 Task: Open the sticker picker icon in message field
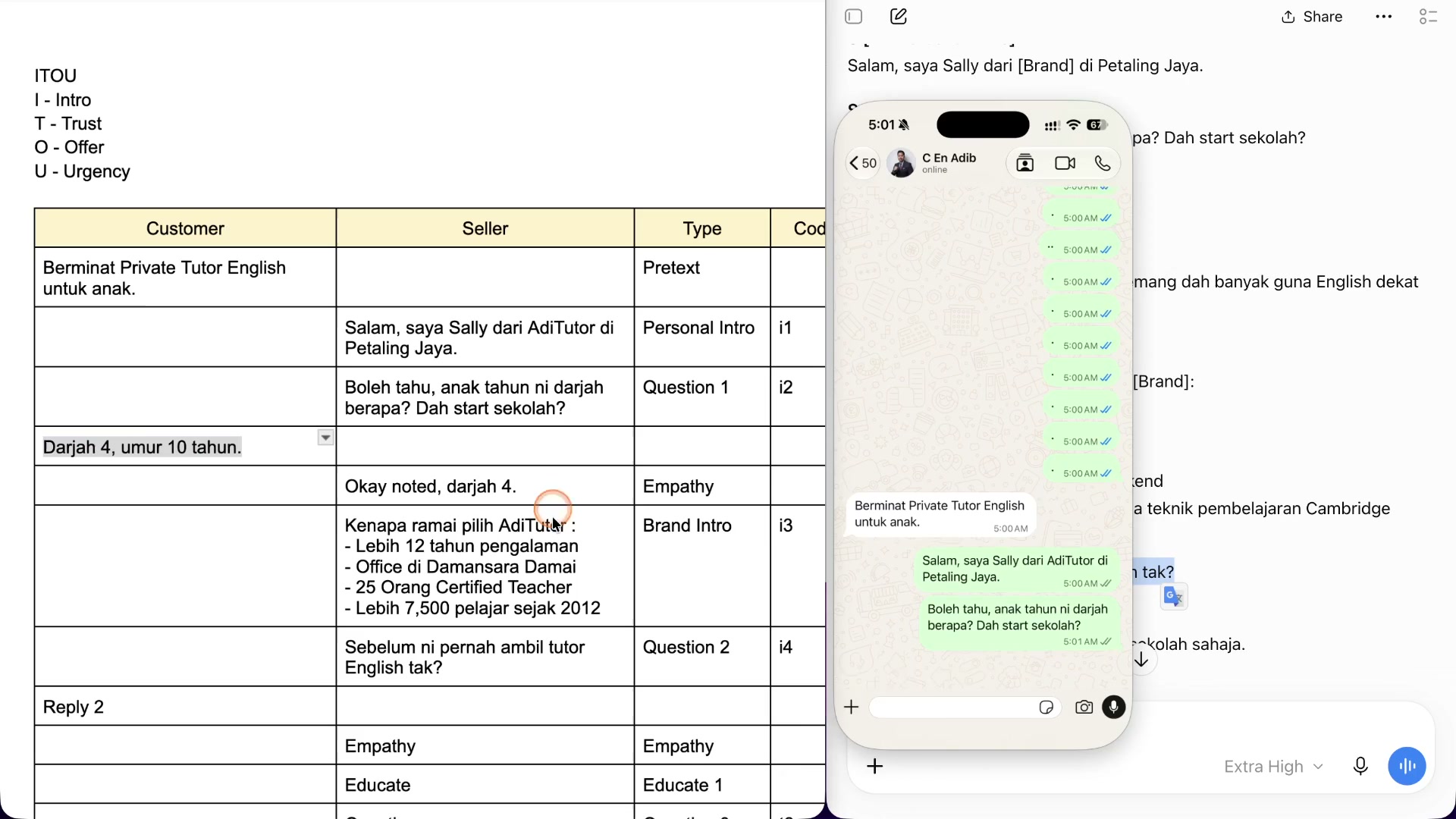tap(1046, 708)
